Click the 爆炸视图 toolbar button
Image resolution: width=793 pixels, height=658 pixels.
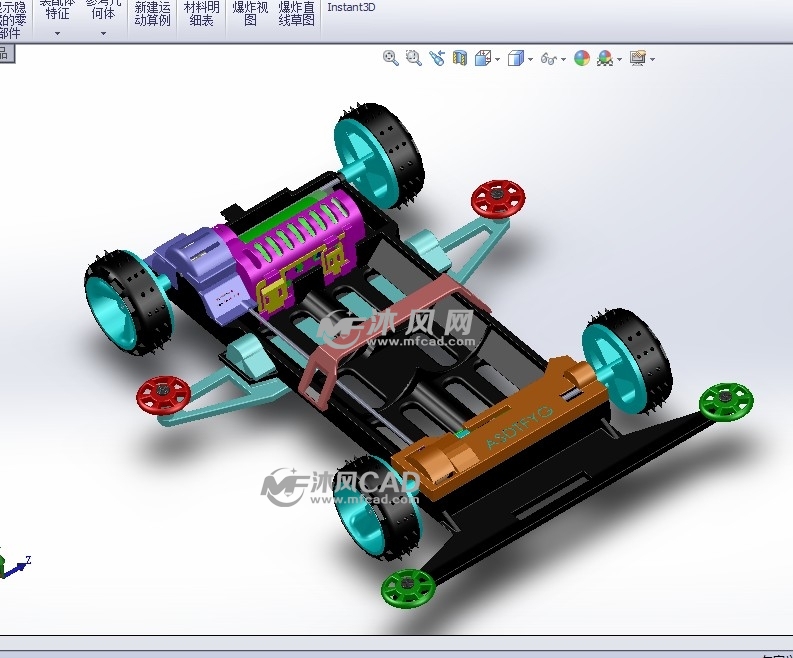point(250,13)
